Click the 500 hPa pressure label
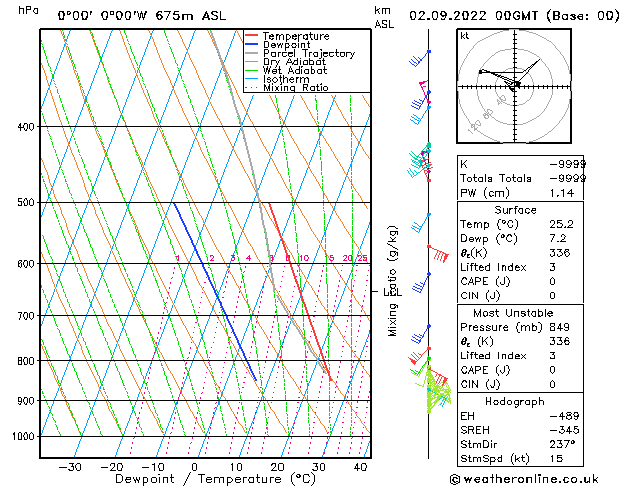The image size is (629, 486). coord(26,202)
